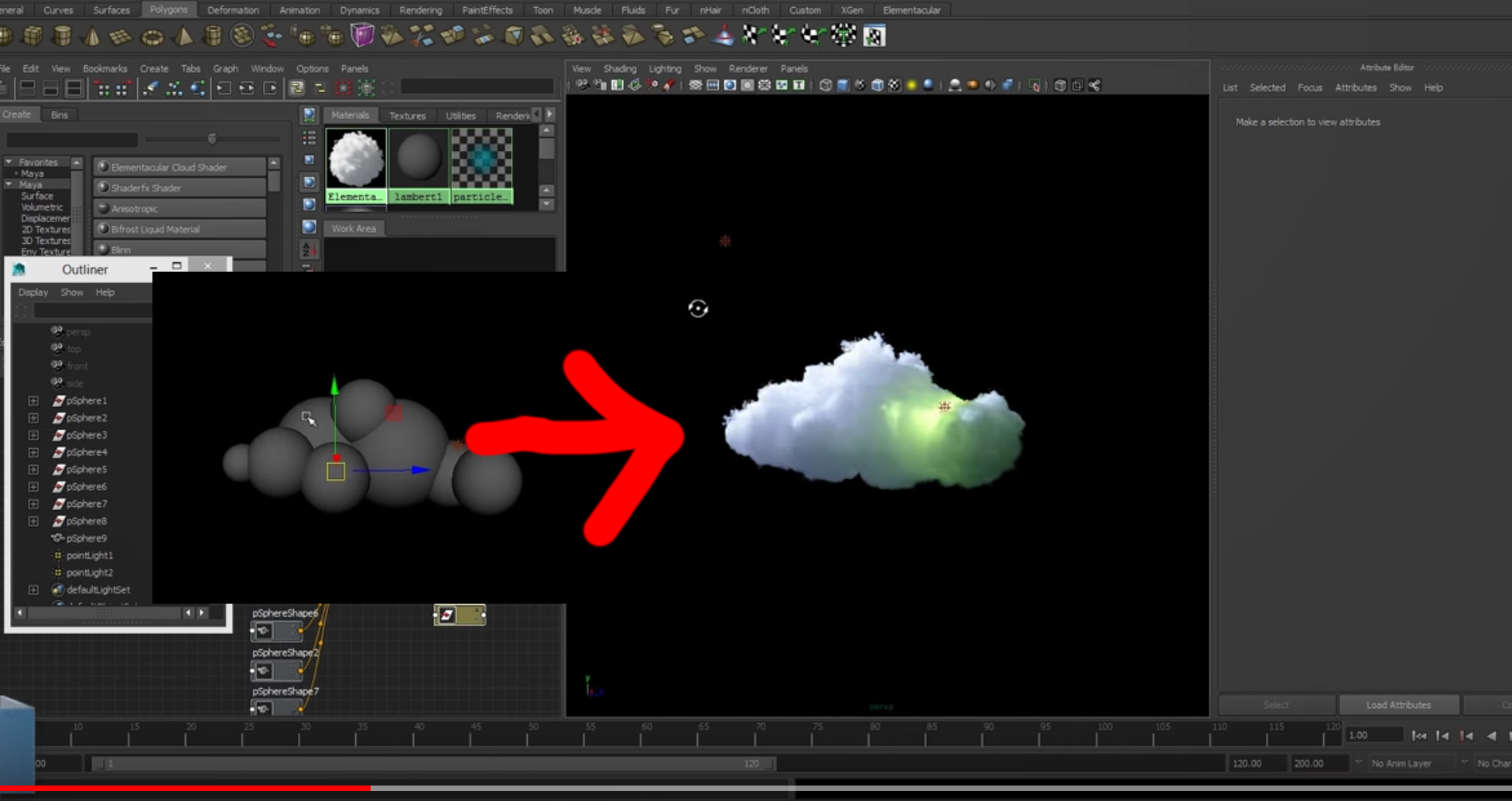The width and height of the screenshot is (1512, 801).
Task: Show top and bottom tabs in Hypershade
Action: tap(74, 88)
